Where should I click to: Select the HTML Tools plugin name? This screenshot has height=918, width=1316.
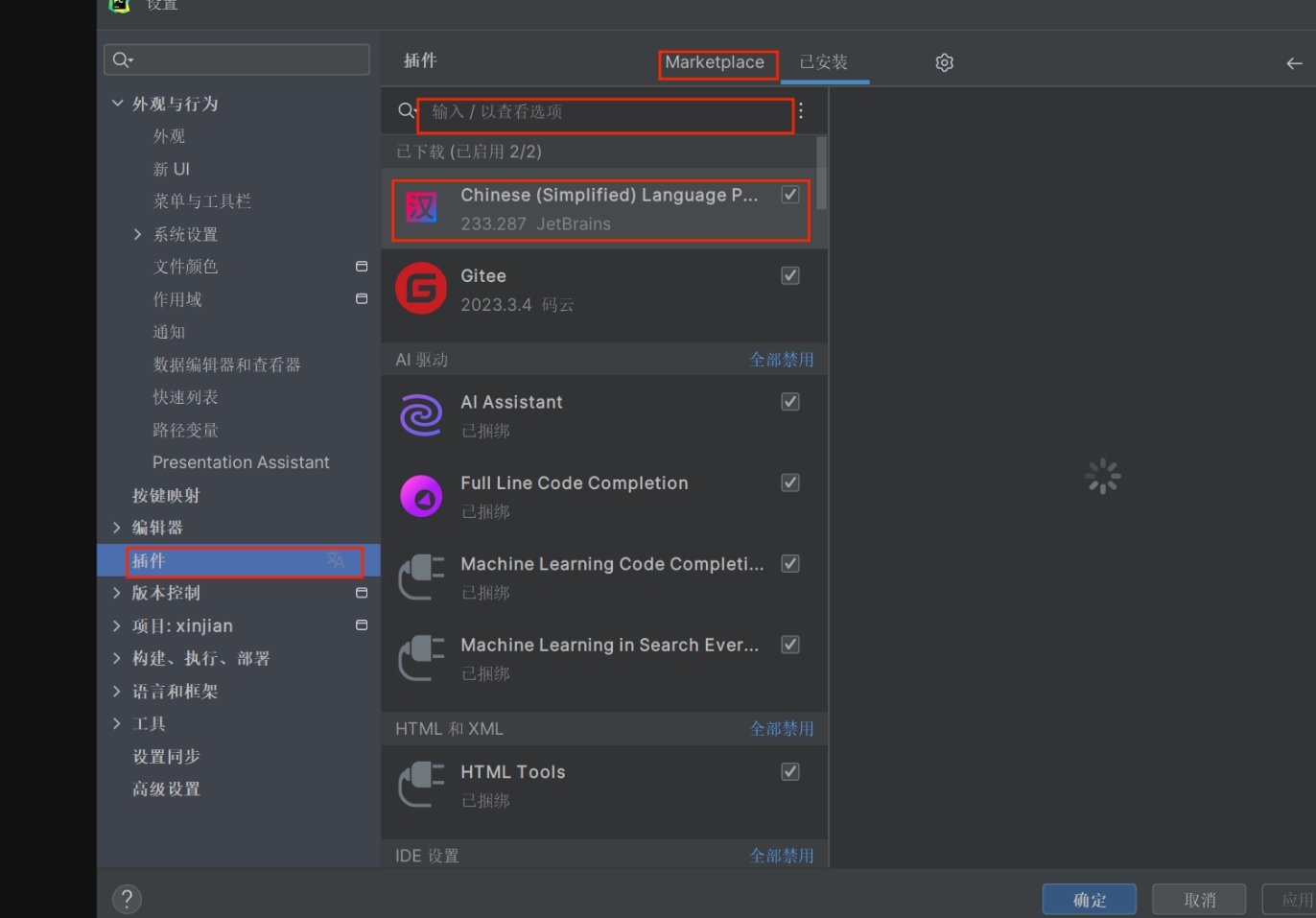(513, 772)
